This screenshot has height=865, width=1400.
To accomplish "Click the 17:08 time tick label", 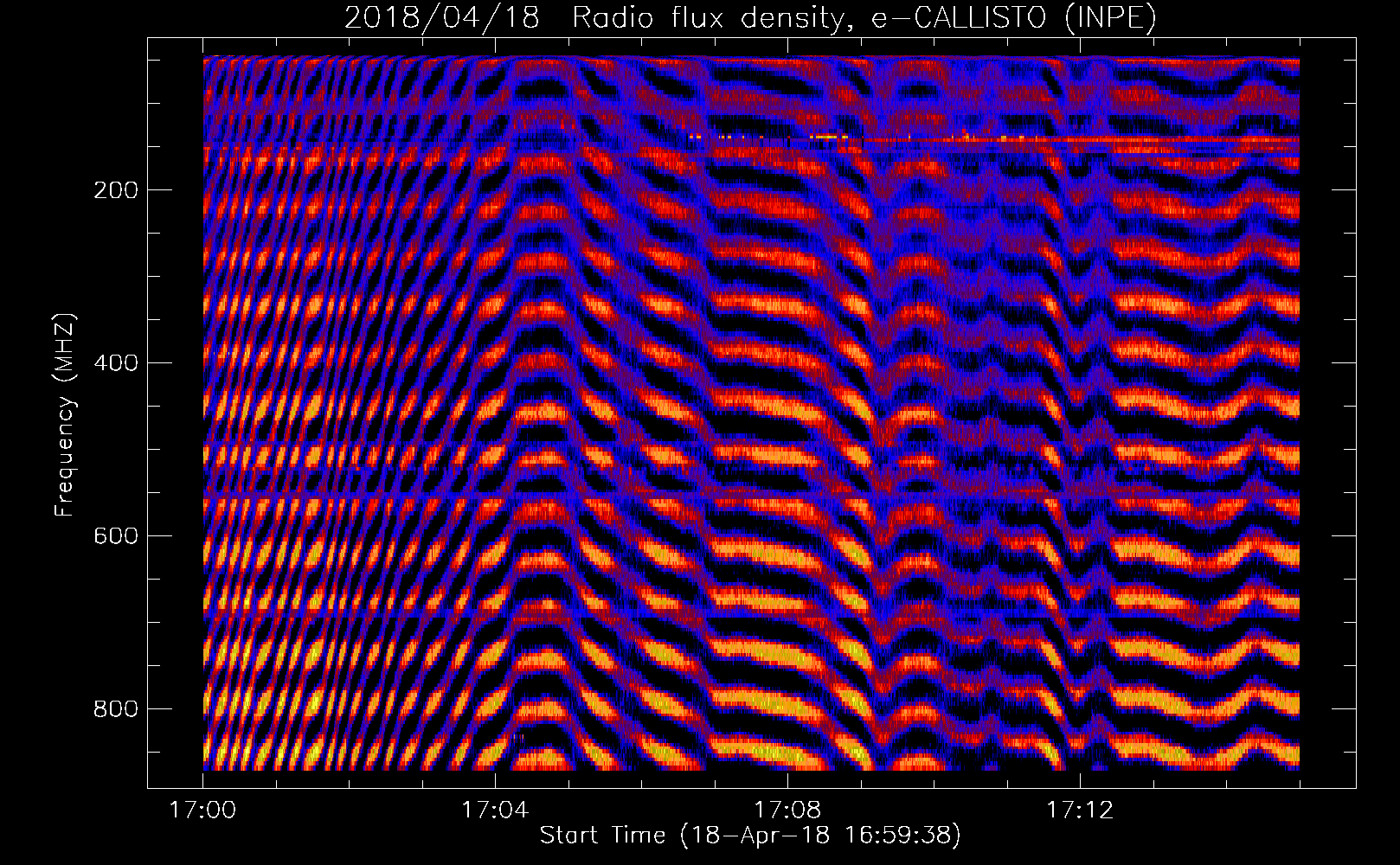I will [787, 811].
